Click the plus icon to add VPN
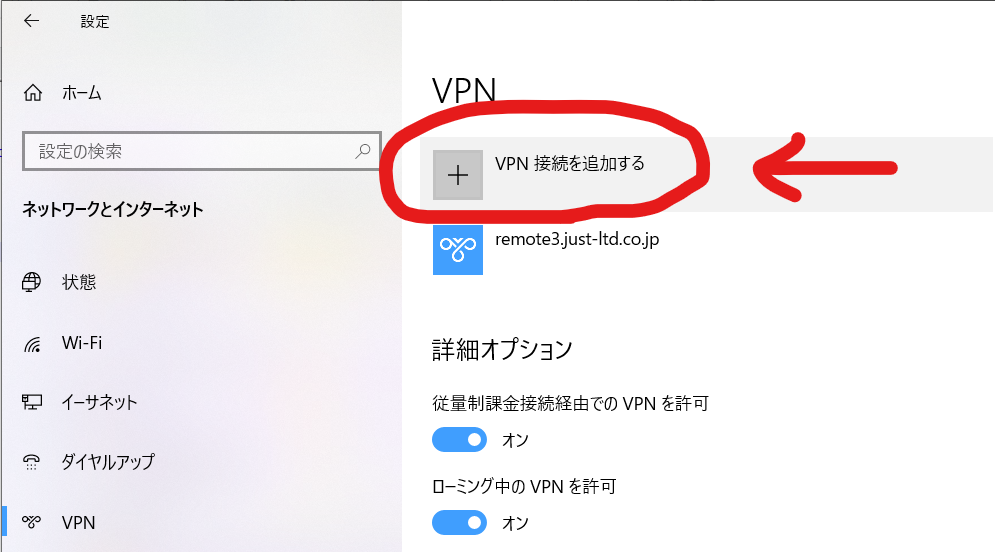 coord(458,175)
